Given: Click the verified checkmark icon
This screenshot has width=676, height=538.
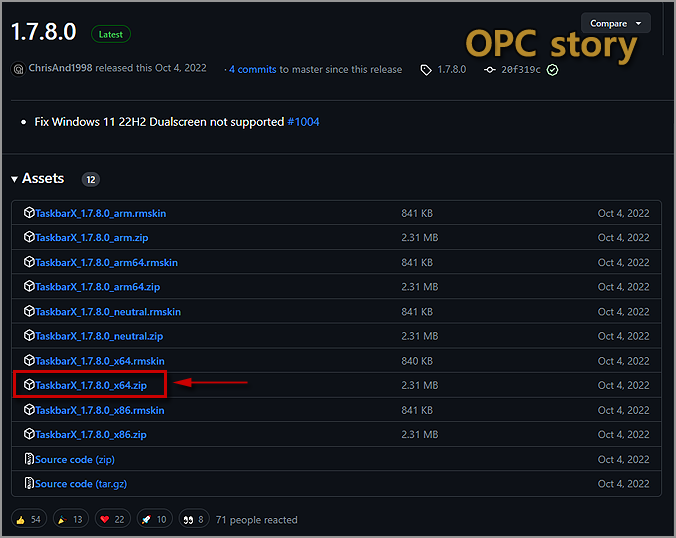Looking at the screenshot, I should point(552,70).
